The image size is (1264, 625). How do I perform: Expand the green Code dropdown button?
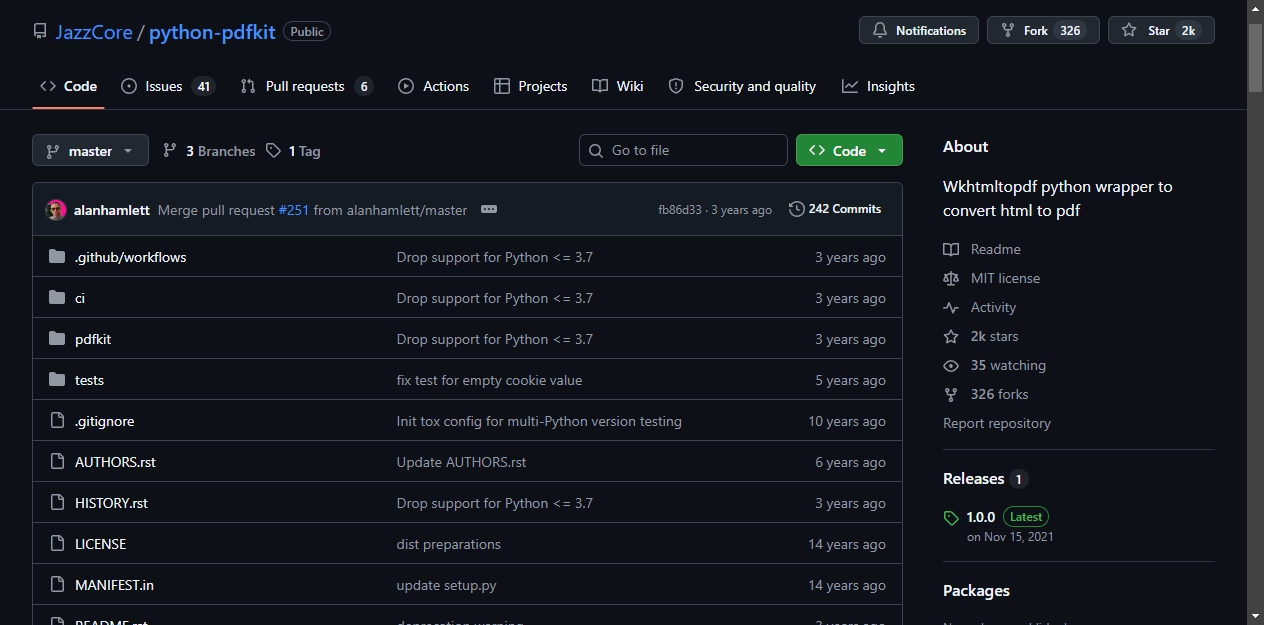(849, 150)
